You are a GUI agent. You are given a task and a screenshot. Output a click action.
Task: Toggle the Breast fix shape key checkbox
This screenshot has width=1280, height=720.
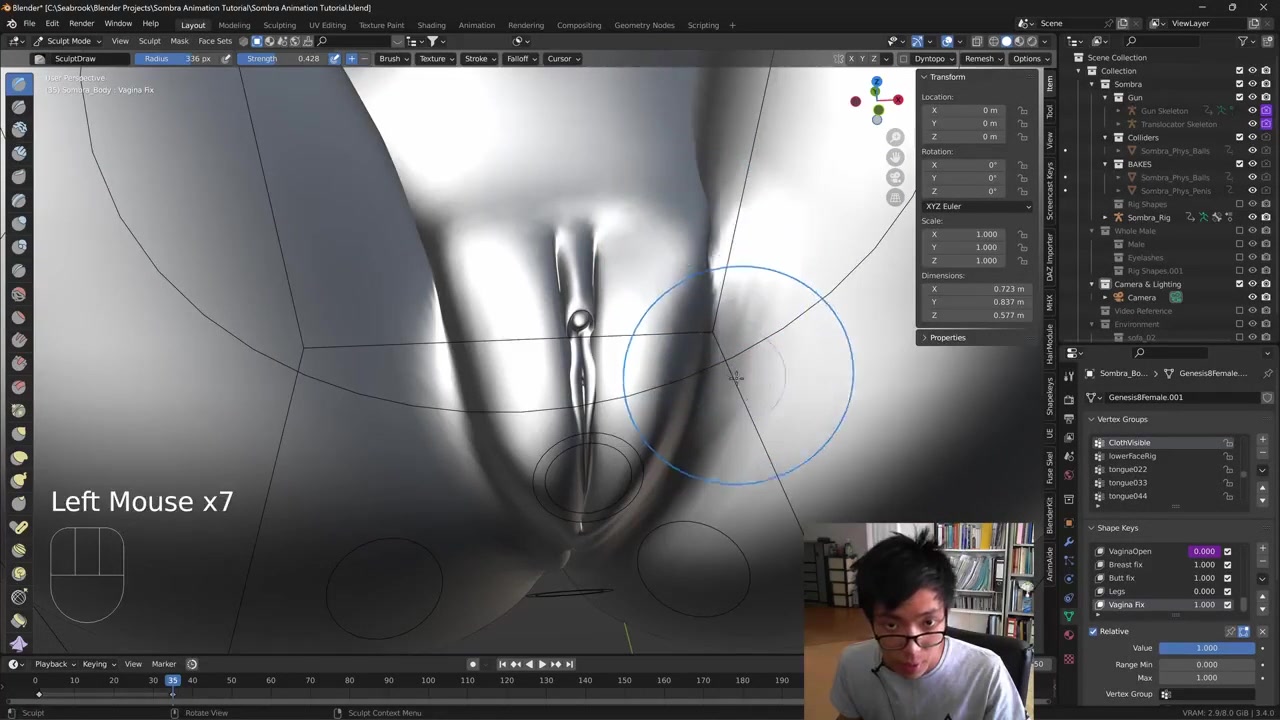point(1227,565)
